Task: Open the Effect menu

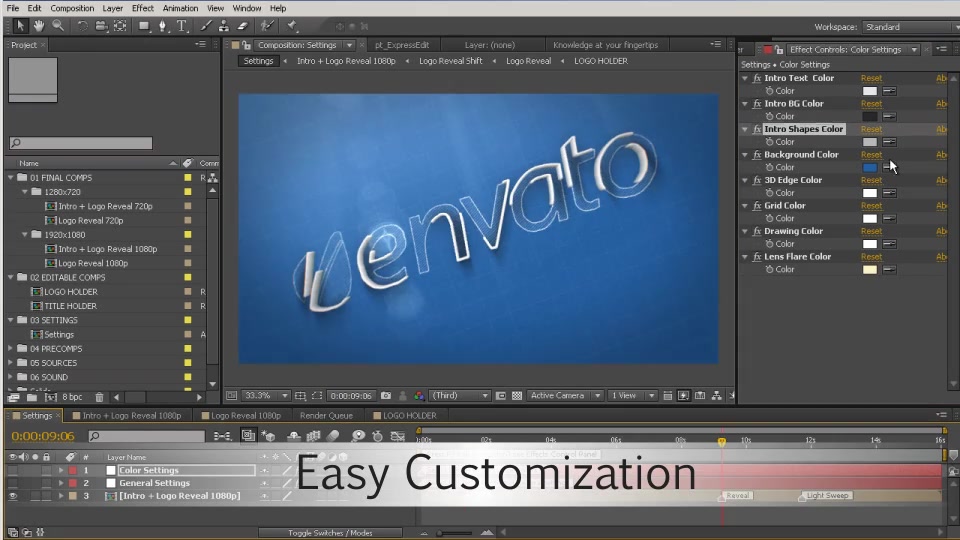Action: coord(143,8)
